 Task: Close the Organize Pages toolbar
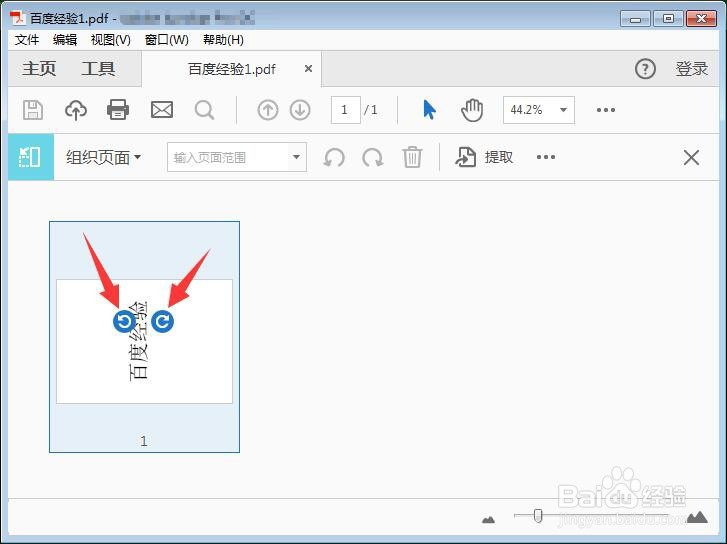click(691, 158)
